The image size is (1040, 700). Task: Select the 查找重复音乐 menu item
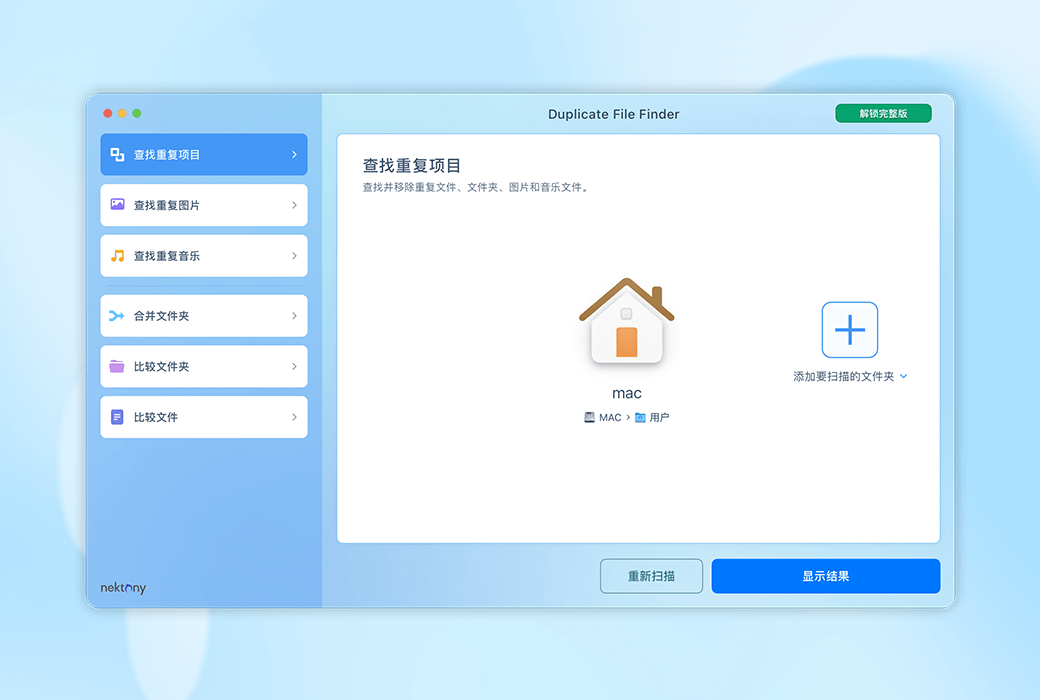pyautogui.click(x=204, y=255)
